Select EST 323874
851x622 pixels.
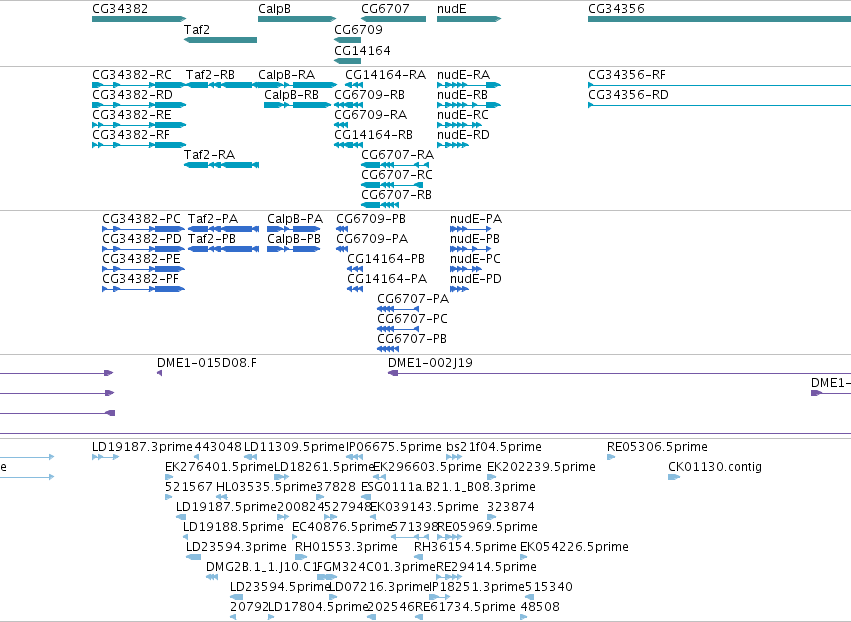click(491, 517)
